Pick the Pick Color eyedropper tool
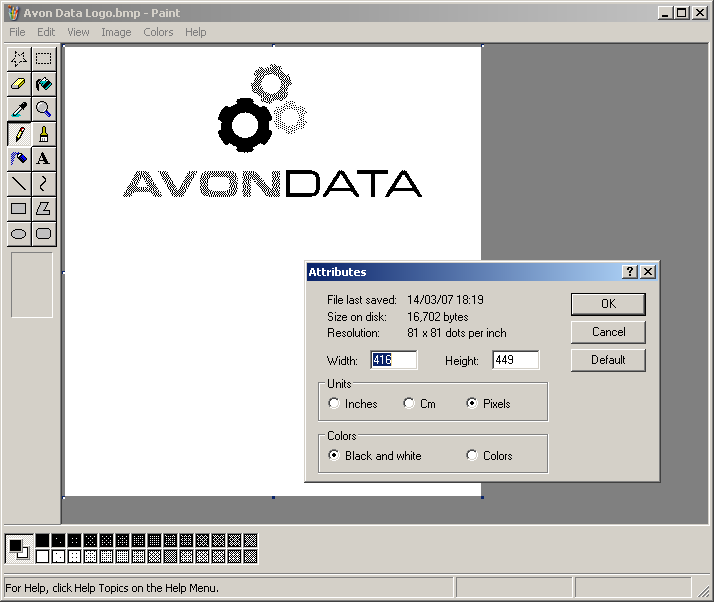 click(x=19, y=109)
